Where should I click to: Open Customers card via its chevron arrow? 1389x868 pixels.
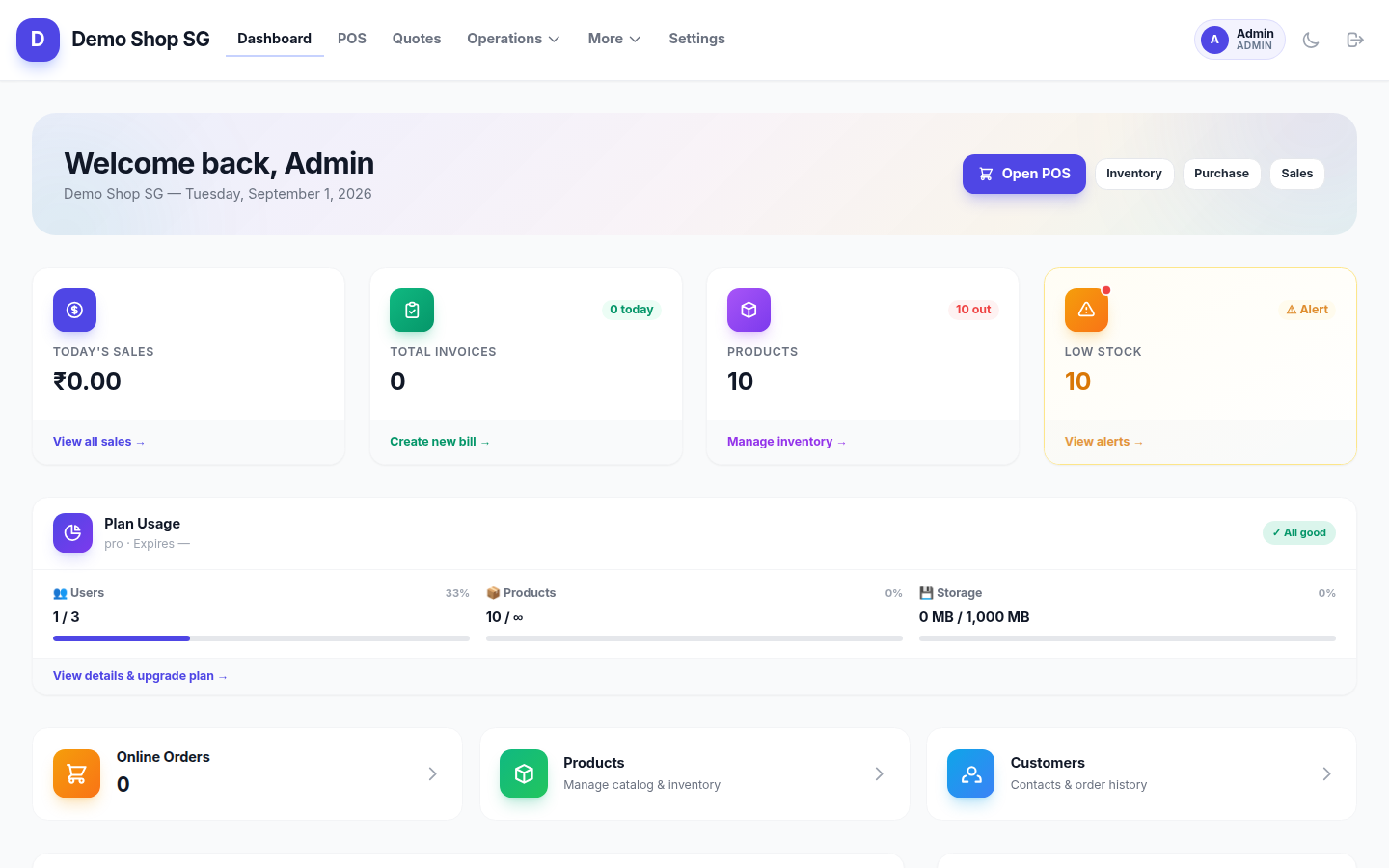[x=1326, y=773]
